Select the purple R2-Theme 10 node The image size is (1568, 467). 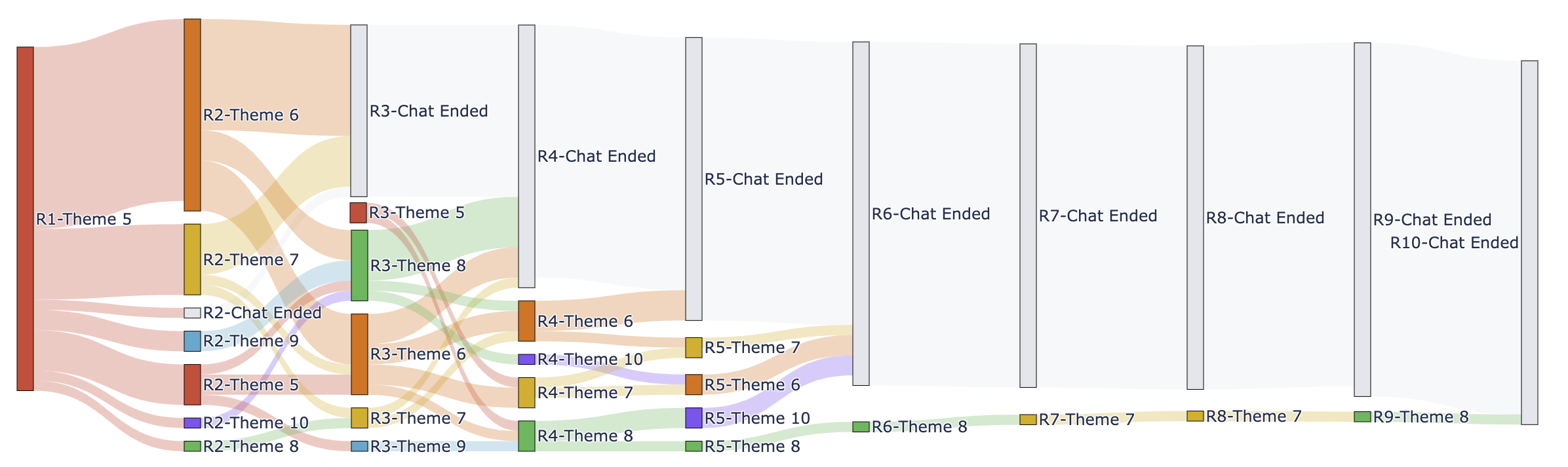coord(192,423)
